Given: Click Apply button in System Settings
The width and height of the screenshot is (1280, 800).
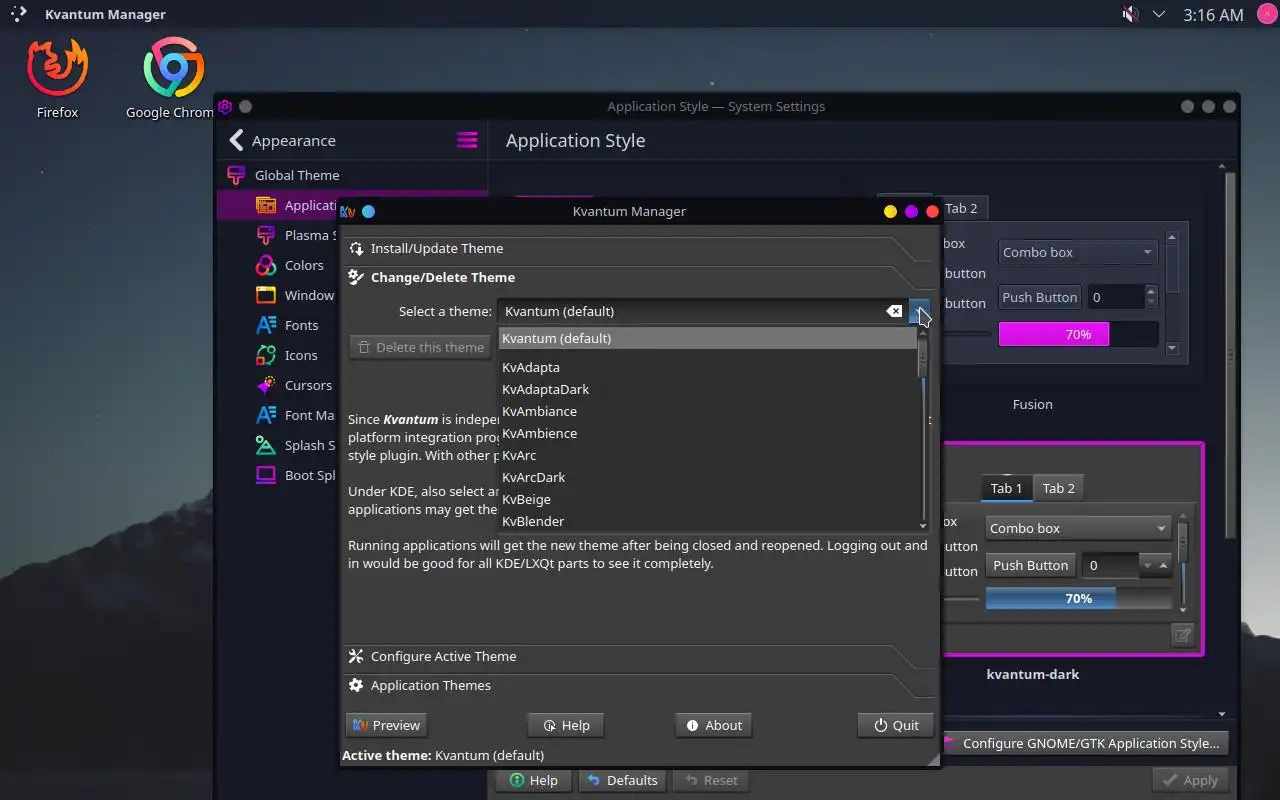Looking at the screenshot, I should click(x=1190, y=780).
